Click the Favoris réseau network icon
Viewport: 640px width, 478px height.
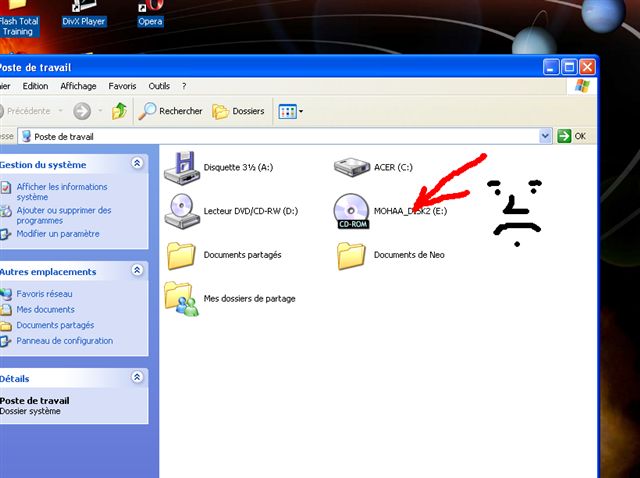[6, 294]
